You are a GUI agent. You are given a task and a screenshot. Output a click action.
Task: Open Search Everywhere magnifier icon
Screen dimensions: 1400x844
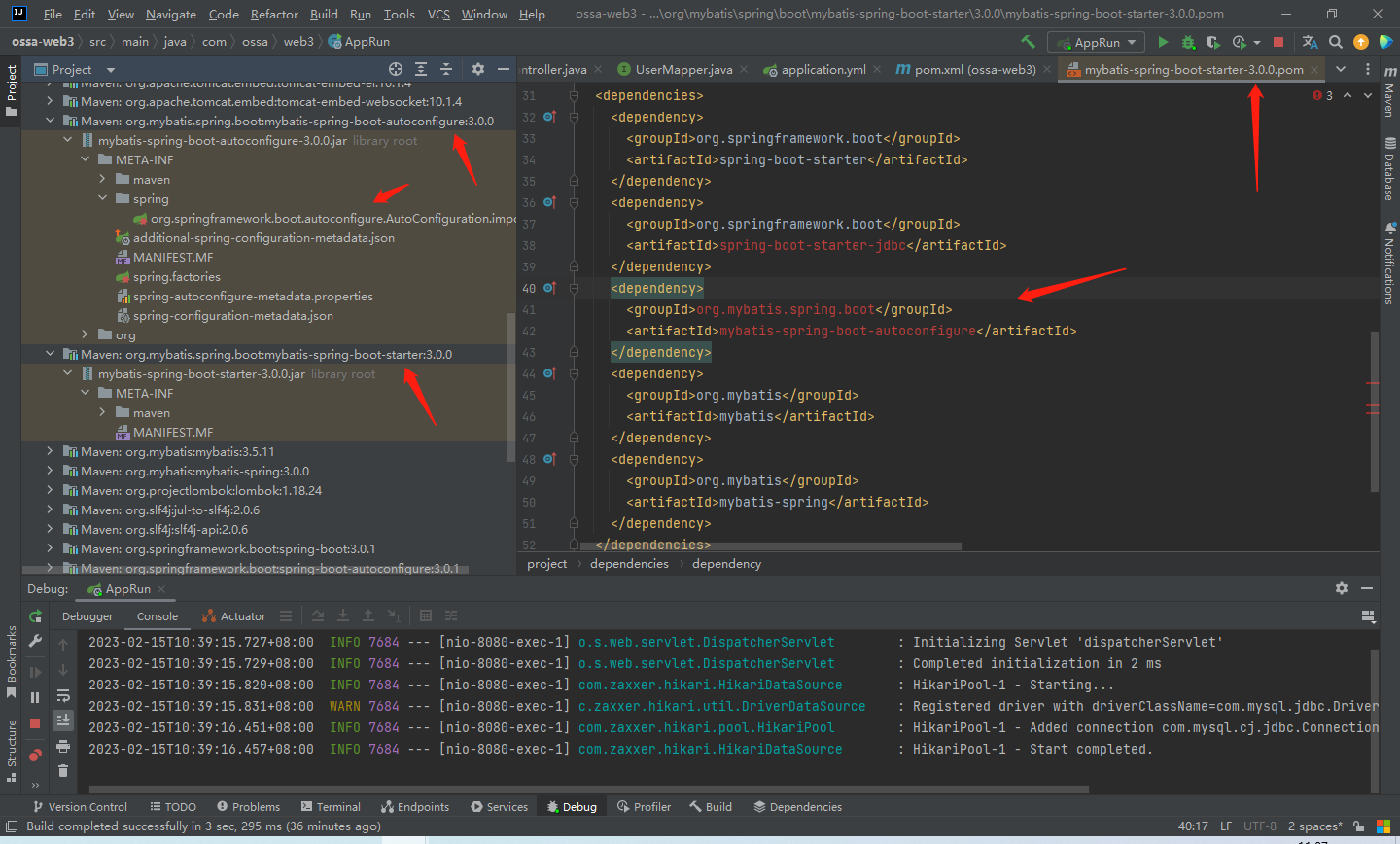pyautogui.click(x=1336, y=42)
